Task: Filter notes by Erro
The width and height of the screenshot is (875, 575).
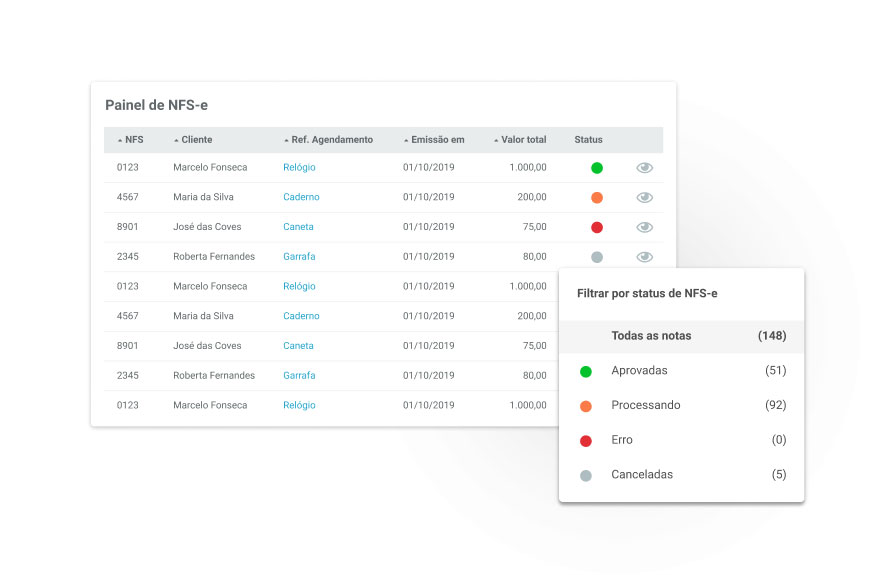Action: (681, 440)
